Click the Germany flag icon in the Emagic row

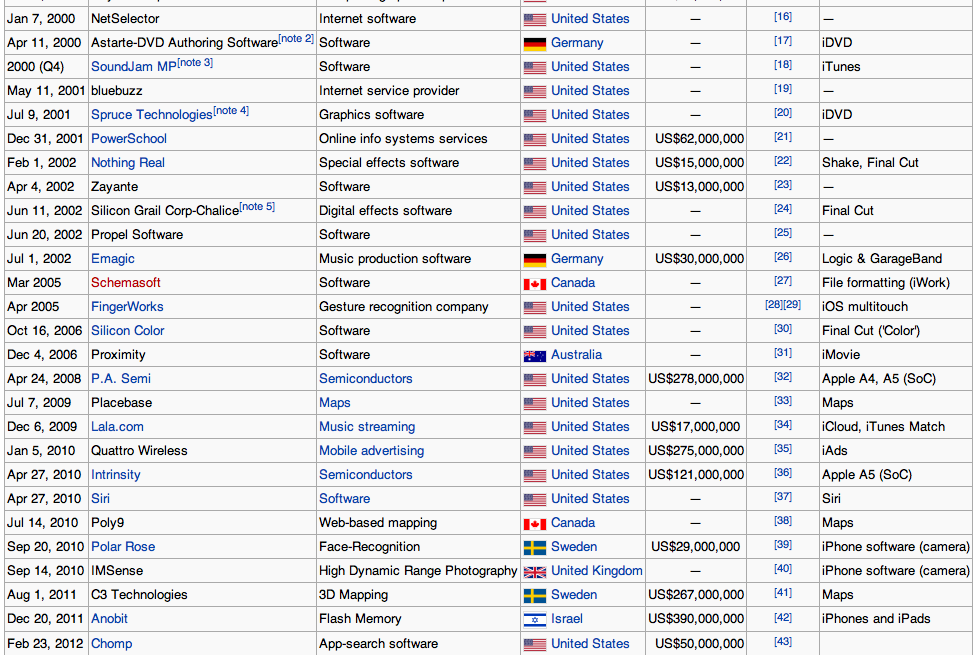tap(535, 259)
